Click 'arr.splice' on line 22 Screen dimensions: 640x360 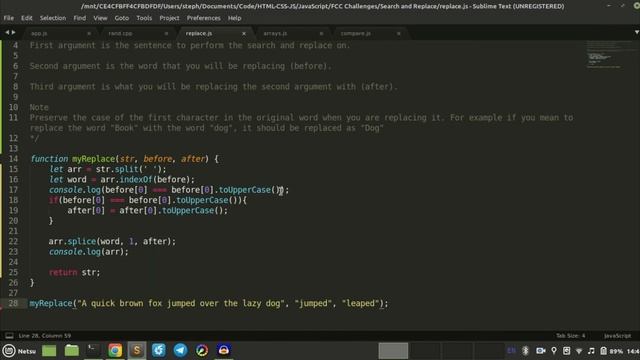point(72,241)
